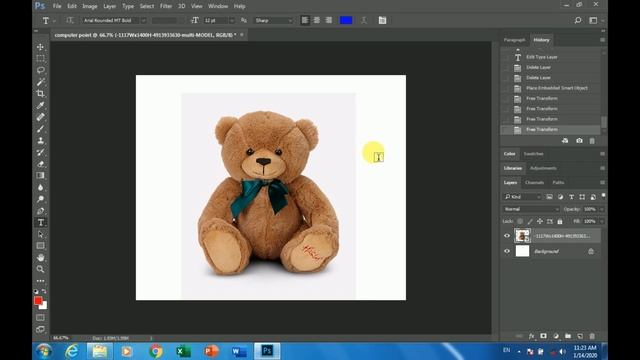Delete layer using Layers panel trash icon
640x360 pixels.
click(x=592, y=336)
